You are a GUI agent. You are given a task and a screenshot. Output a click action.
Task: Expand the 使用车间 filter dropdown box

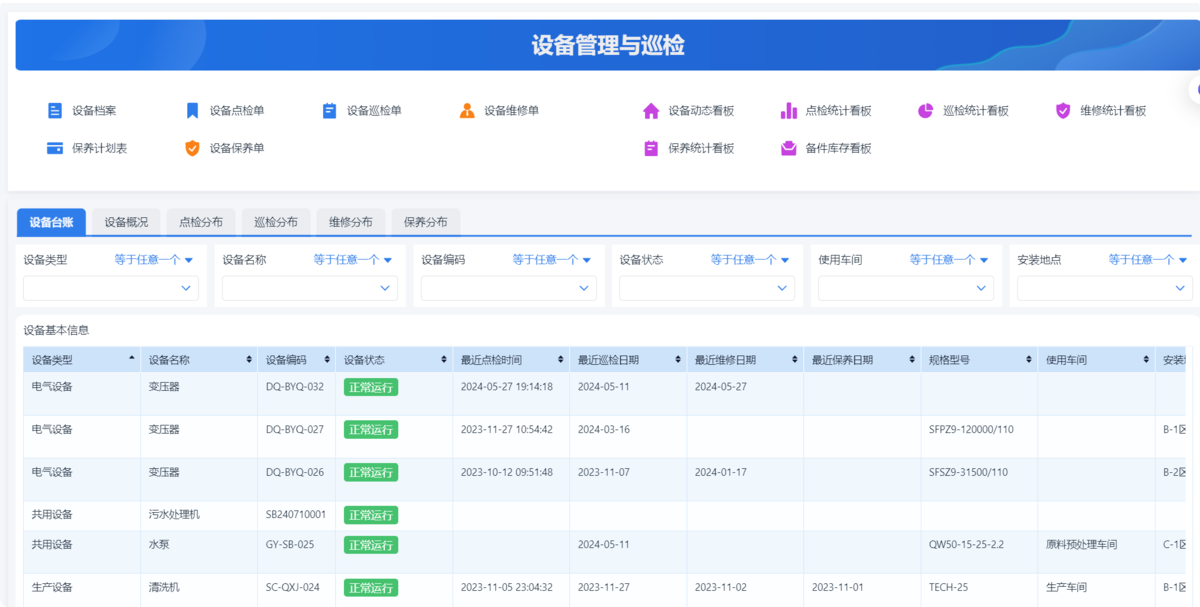[x=905, y=288]
